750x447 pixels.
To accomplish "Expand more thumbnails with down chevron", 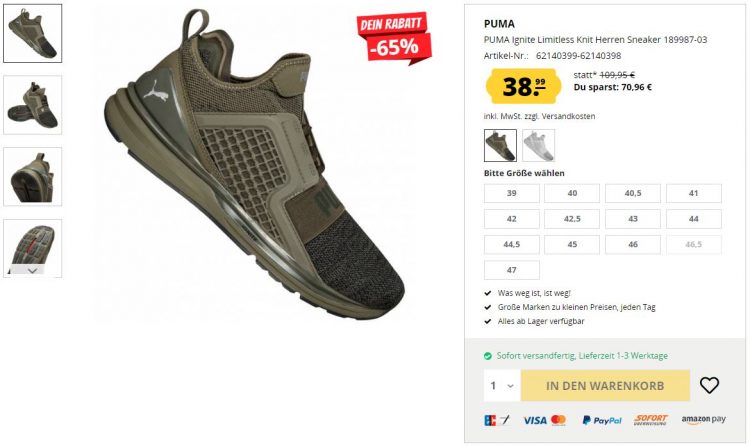I will coord(32,271).
